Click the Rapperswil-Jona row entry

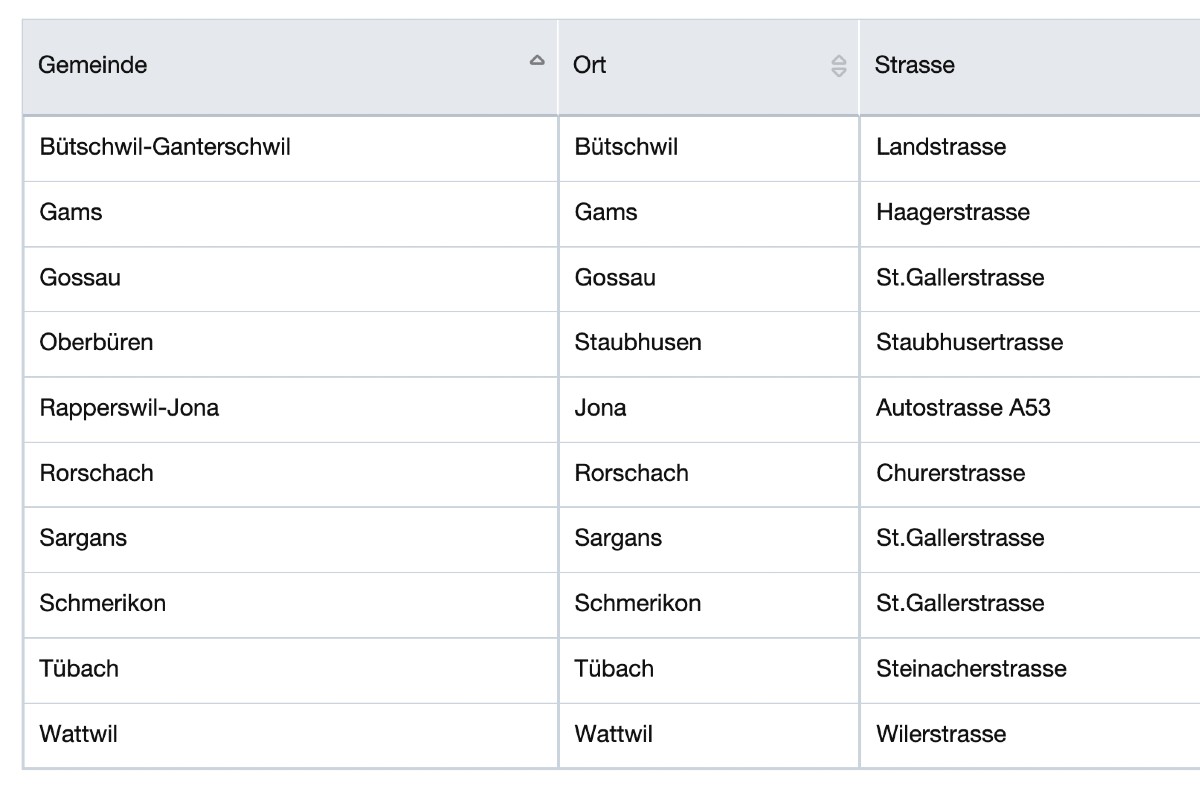[129, 408]
